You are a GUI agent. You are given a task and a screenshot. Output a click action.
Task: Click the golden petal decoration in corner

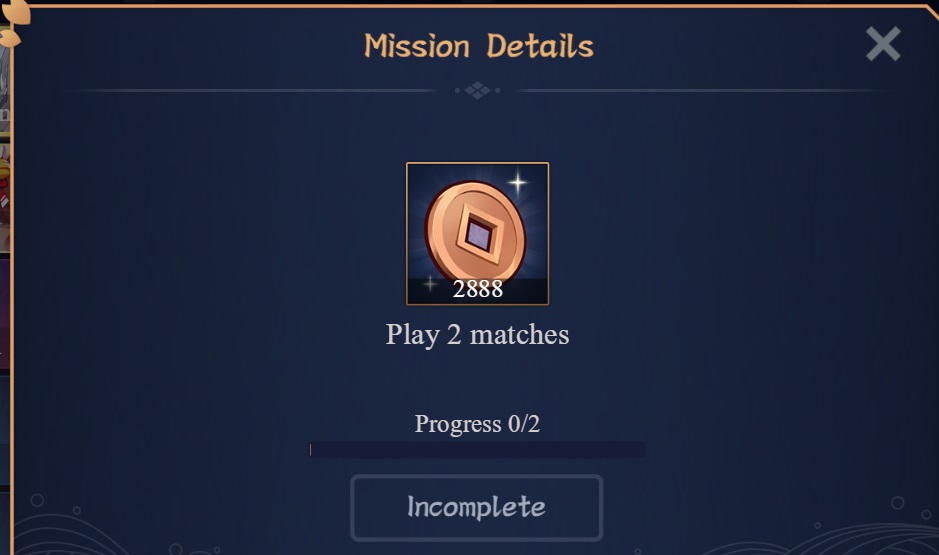tap(14, 21)
